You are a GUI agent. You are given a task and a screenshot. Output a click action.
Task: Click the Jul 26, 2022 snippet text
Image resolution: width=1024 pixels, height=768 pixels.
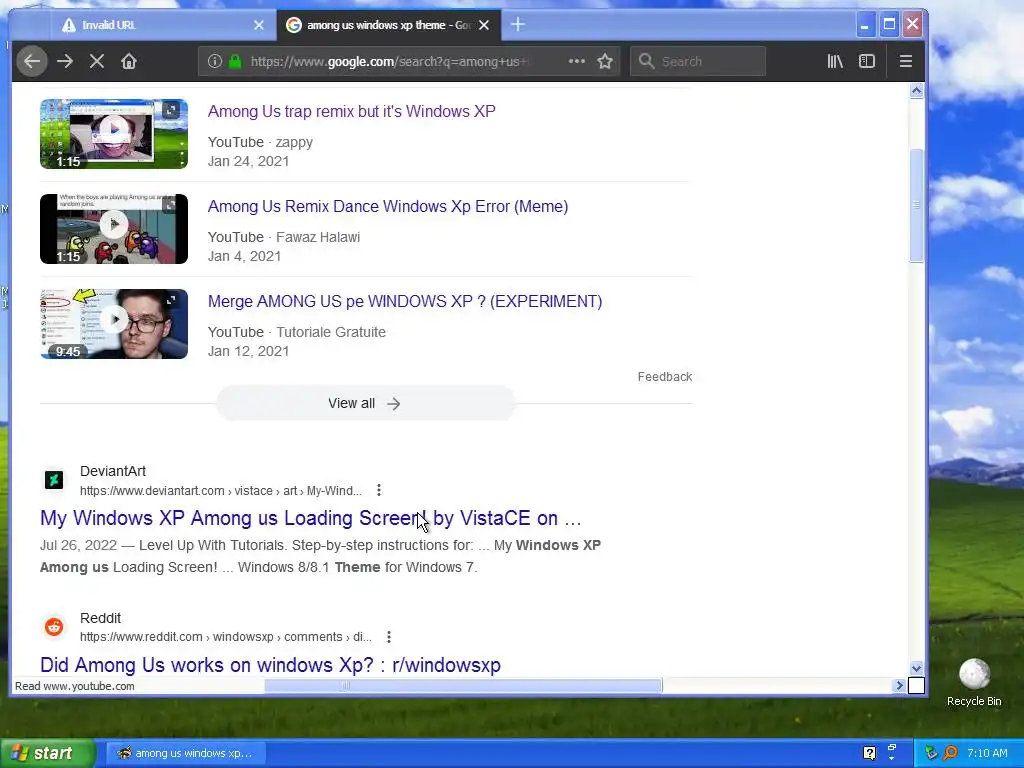pyautogui.click(x=78, y=545)
